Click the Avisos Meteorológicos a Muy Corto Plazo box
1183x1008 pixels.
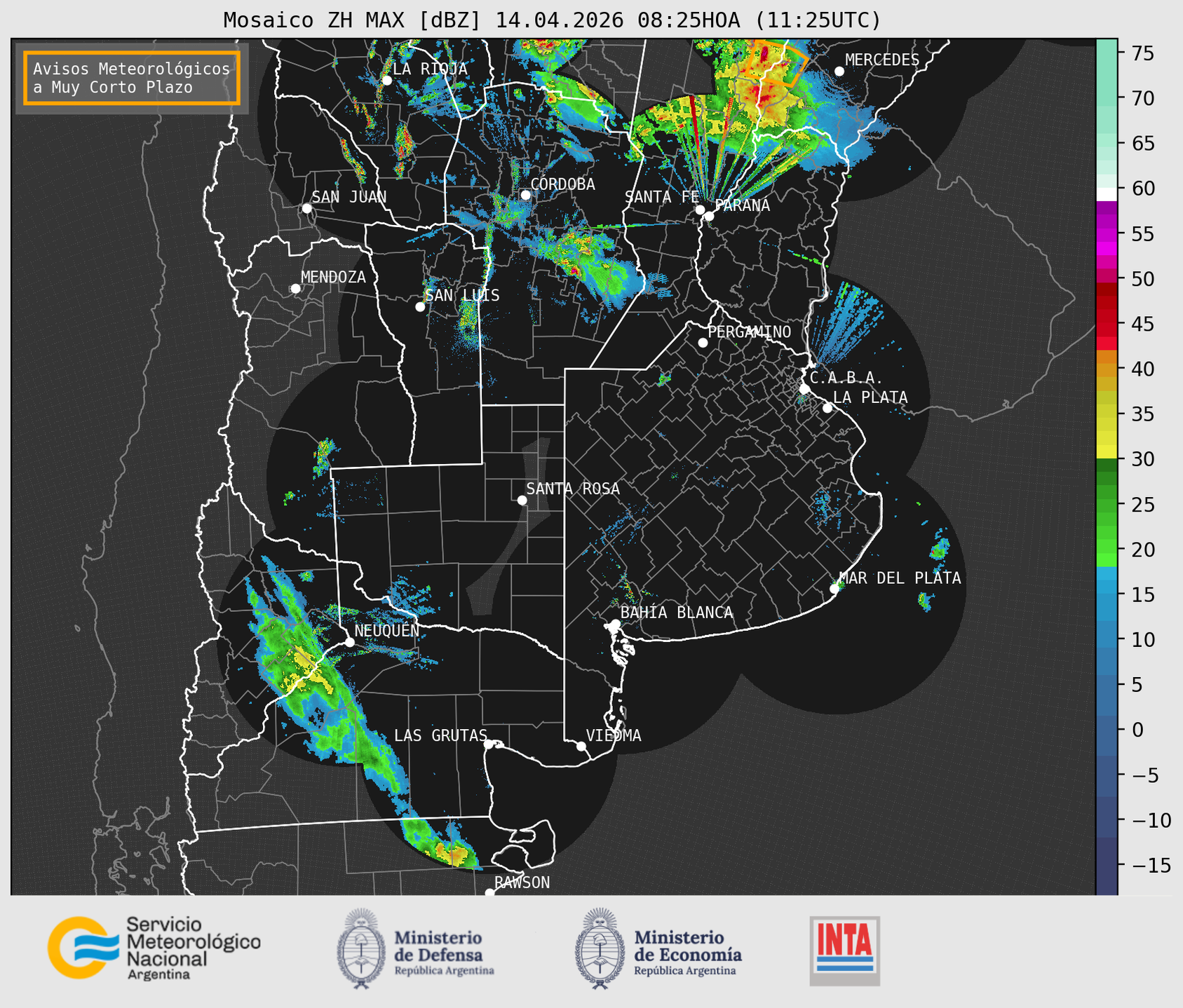[x=132, y=78]
